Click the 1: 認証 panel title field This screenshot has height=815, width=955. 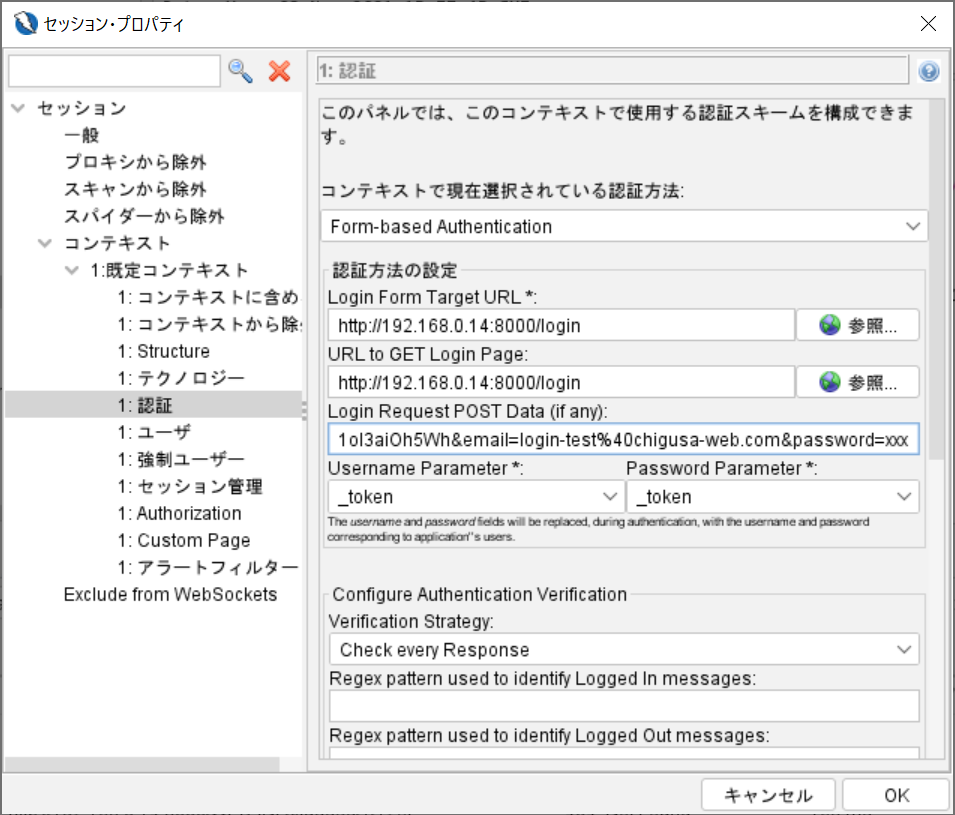(x=612, y=71)
